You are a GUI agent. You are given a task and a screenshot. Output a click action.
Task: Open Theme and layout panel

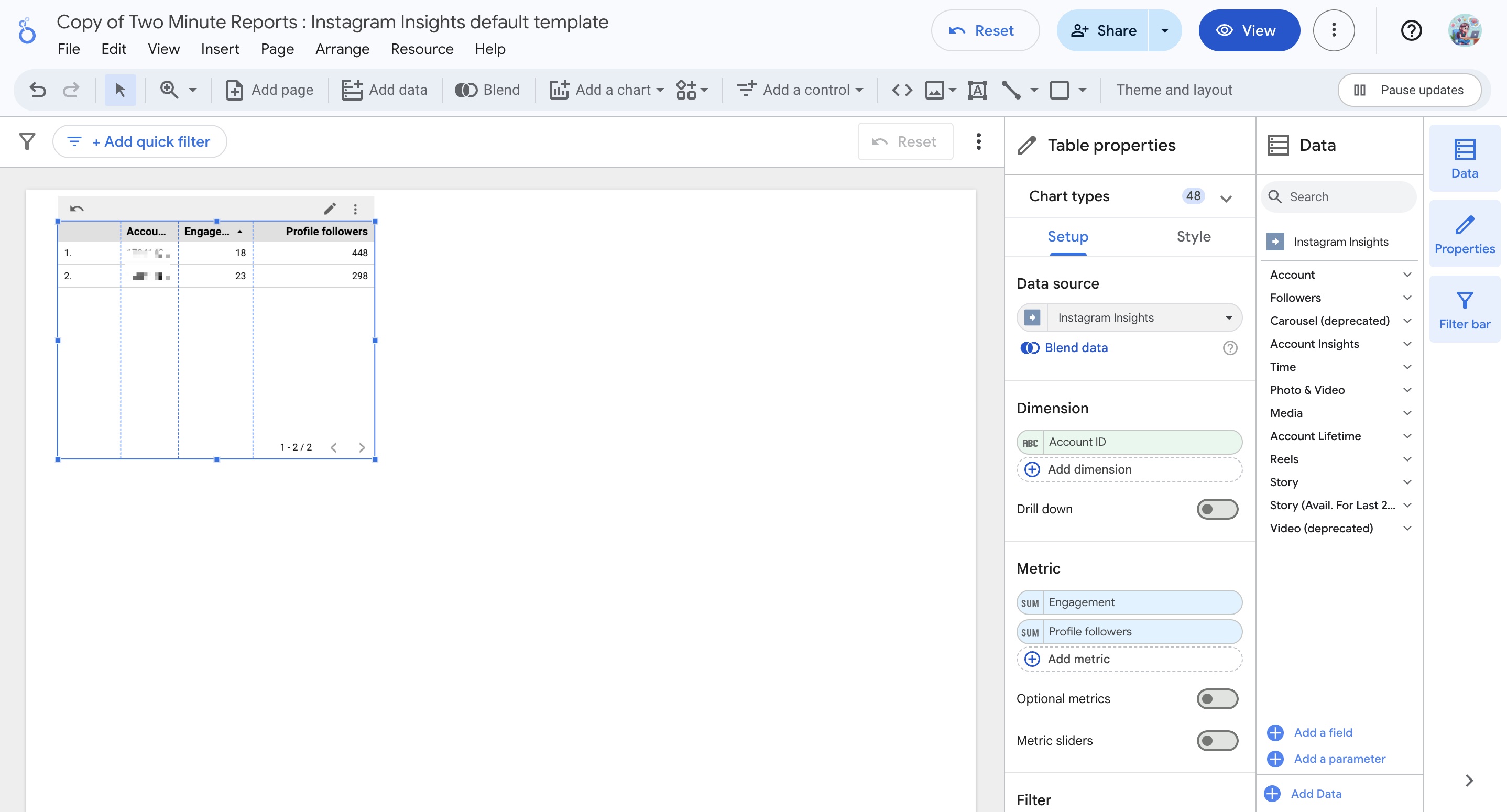point(1174,90)
